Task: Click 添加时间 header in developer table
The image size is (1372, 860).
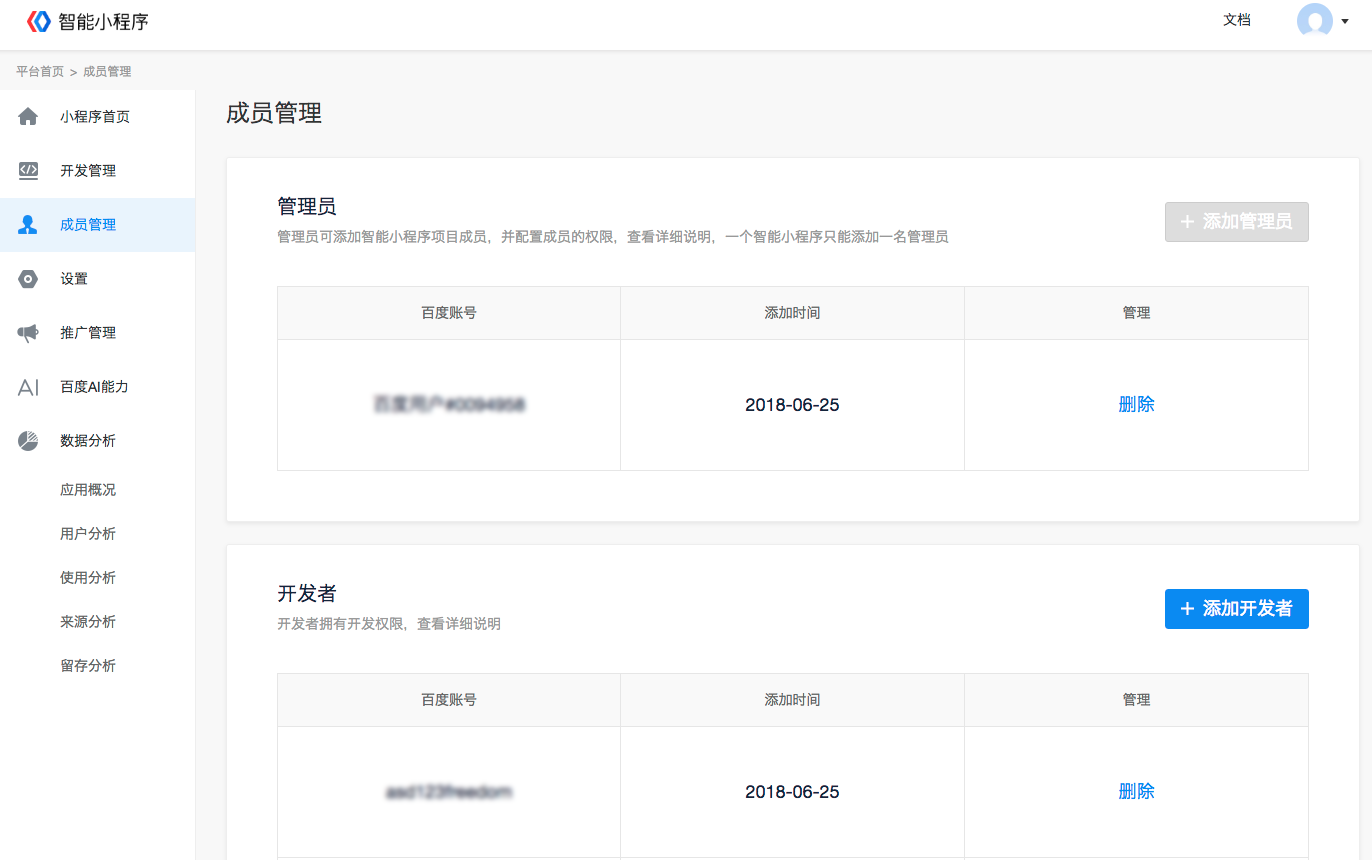Action: (x=792, y=700)
